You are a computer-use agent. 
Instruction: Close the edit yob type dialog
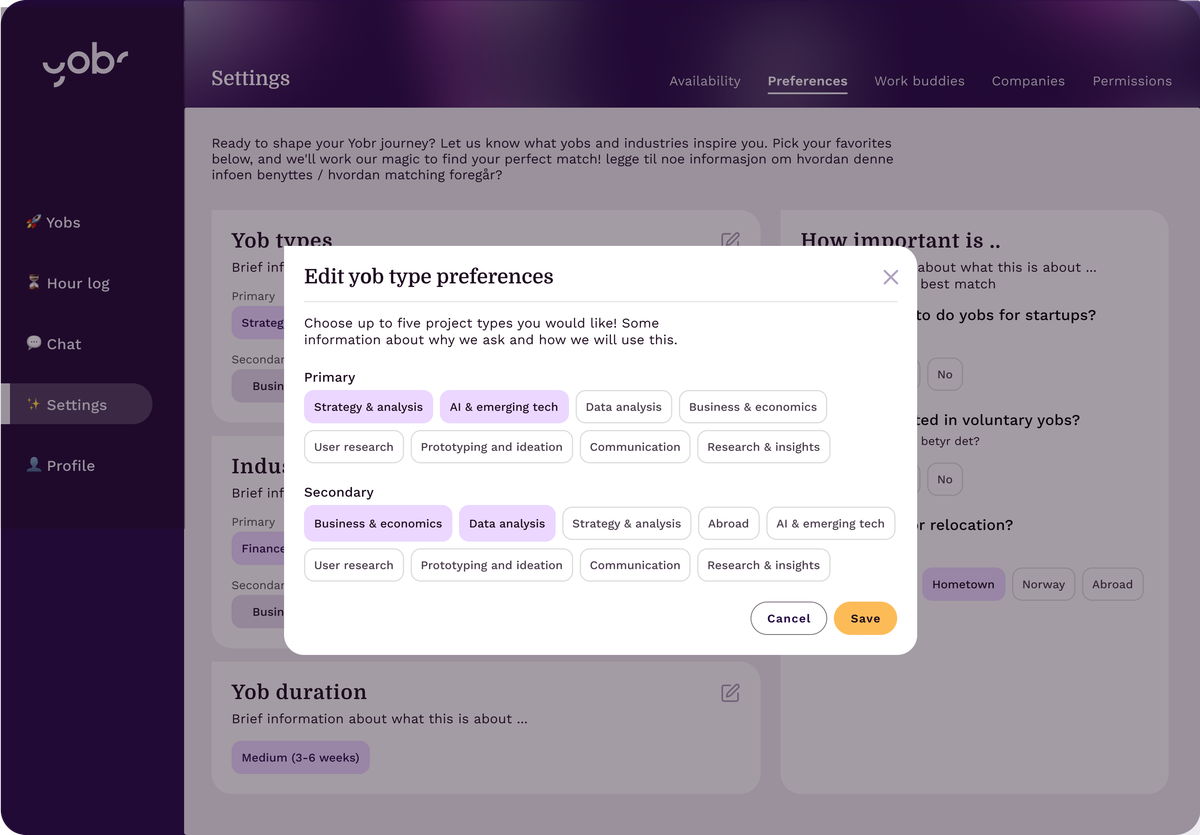tap(890, 277)
